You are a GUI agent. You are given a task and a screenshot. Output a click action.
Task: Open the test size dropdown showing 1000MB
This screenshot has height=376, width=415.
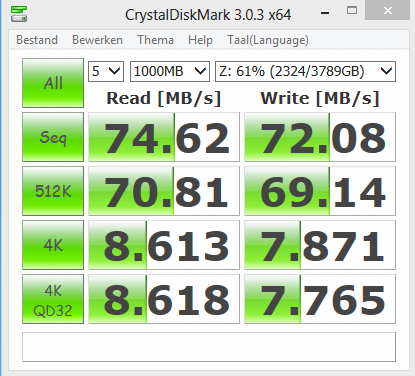click(170, 71)
